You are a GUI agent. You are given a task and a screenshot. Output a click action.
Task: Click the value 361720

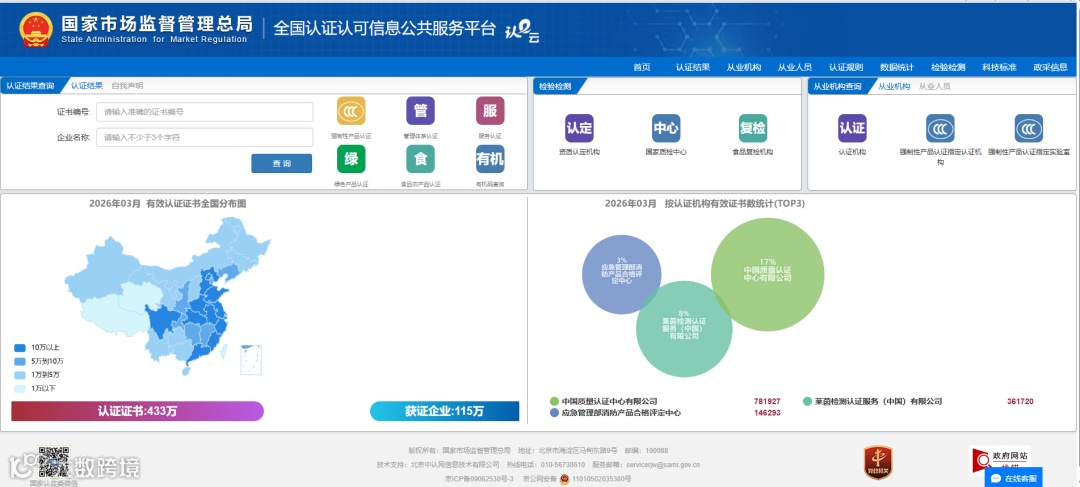(1020, 401)
